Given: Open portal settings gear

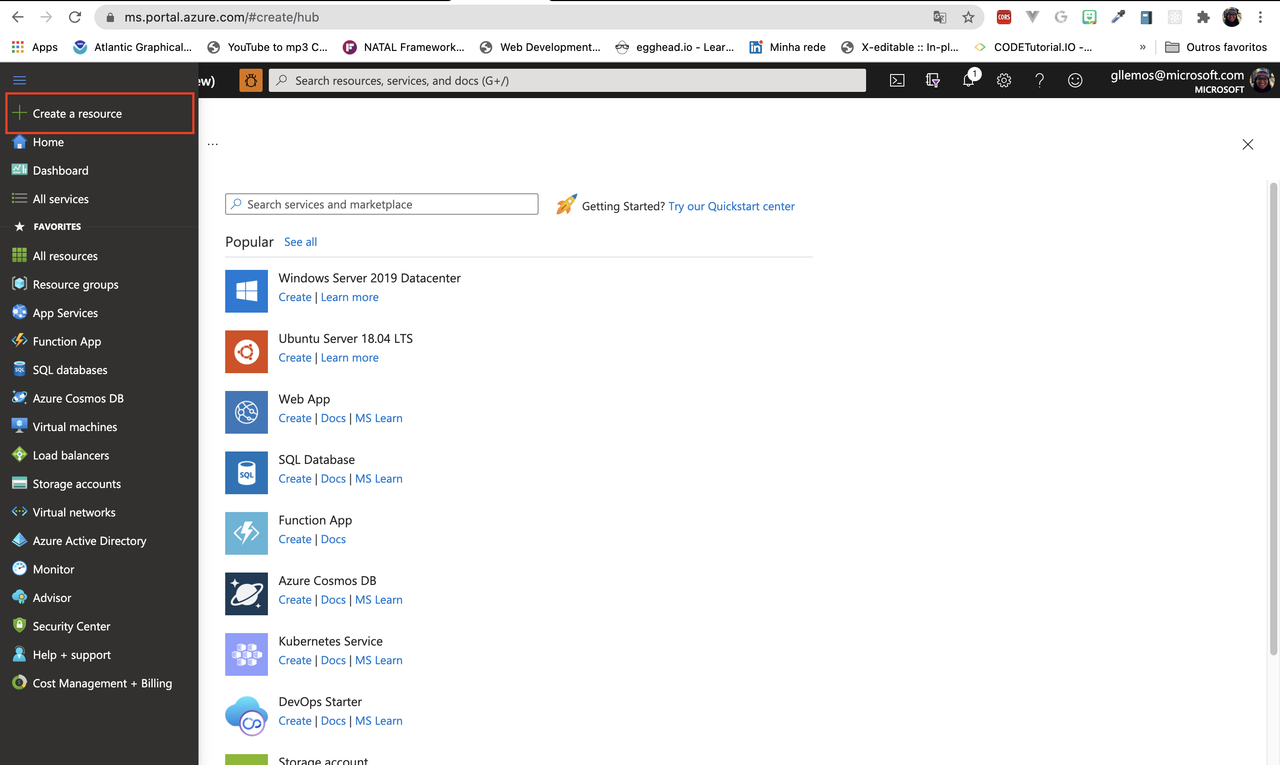Looking at the screenshot, I should tap(1004, 80).
